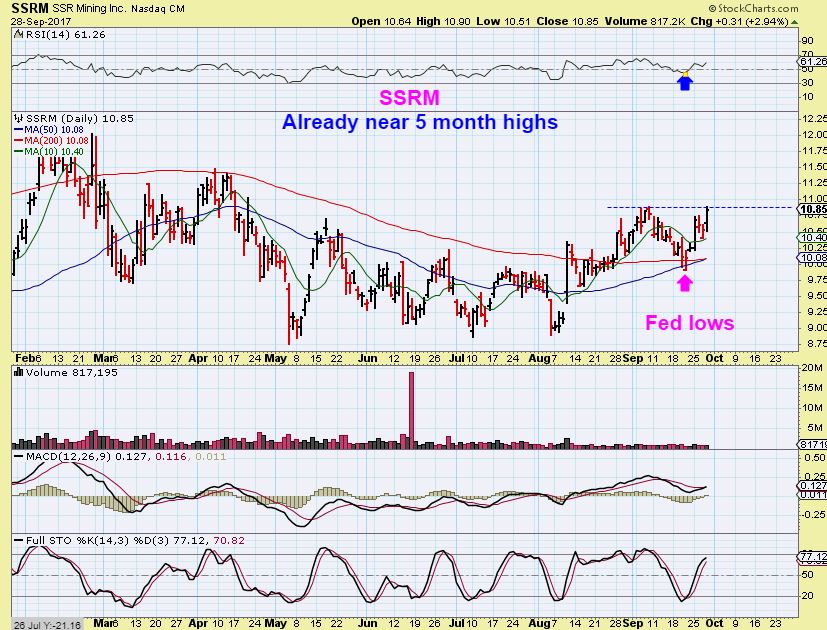Click the 12.25 price axis label
Viewport: 827px width, 630px height.
point(814,118)
